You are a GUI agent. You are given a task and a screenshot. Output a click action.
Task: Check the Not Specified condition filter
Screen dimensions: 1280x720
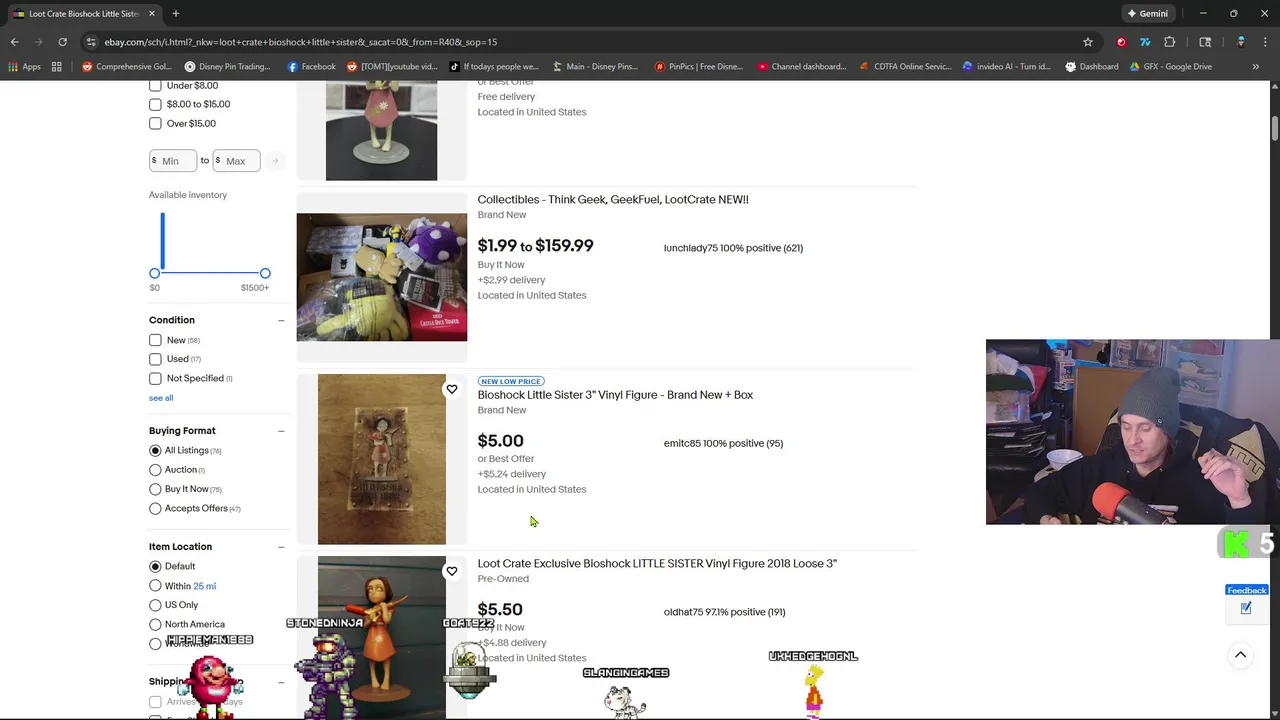coord(155,378)
